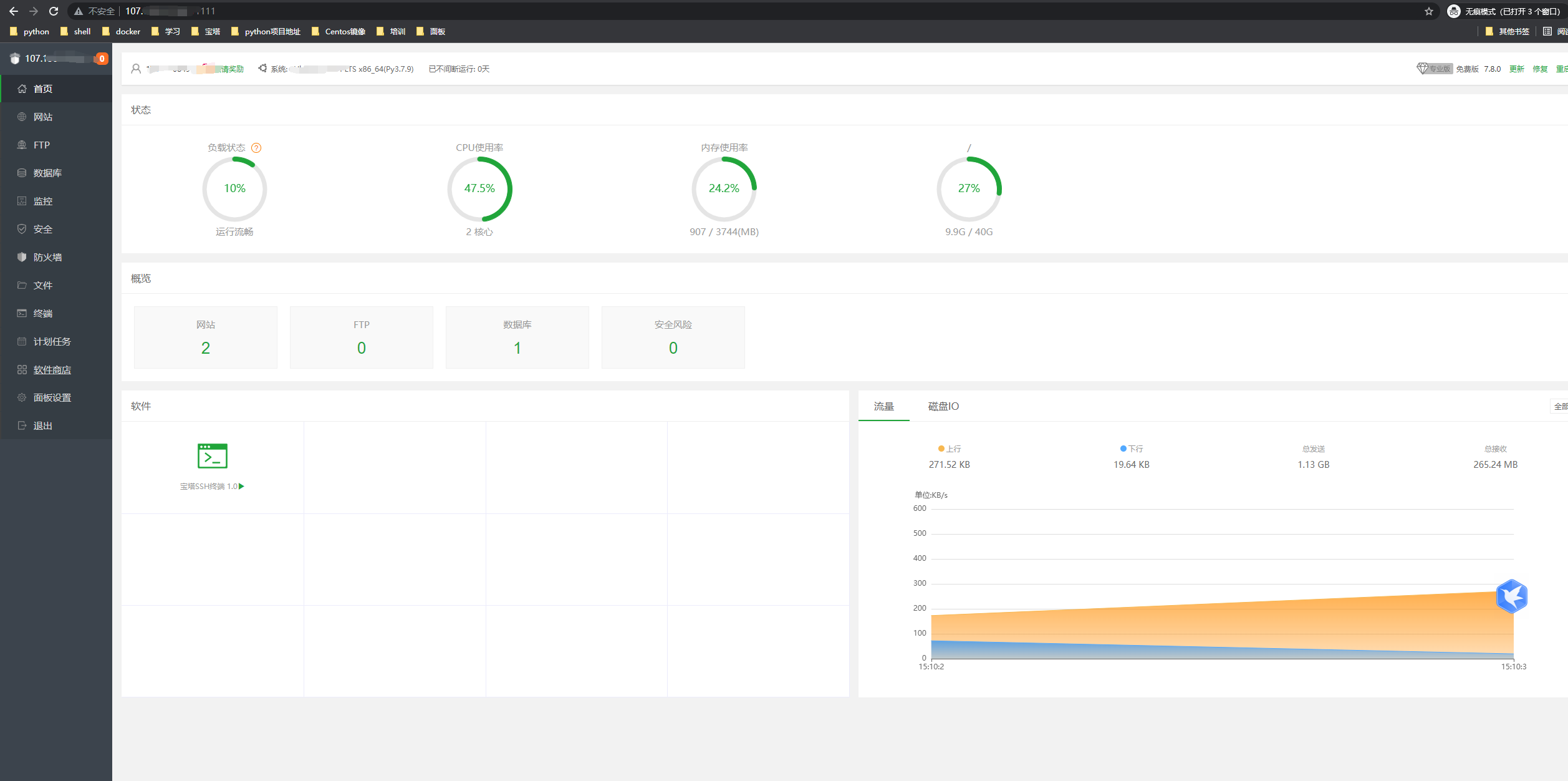The height and width of the screenshot is (781, 1568).
Task: Click the user avatar icon in header
Action: coord(136,69)
